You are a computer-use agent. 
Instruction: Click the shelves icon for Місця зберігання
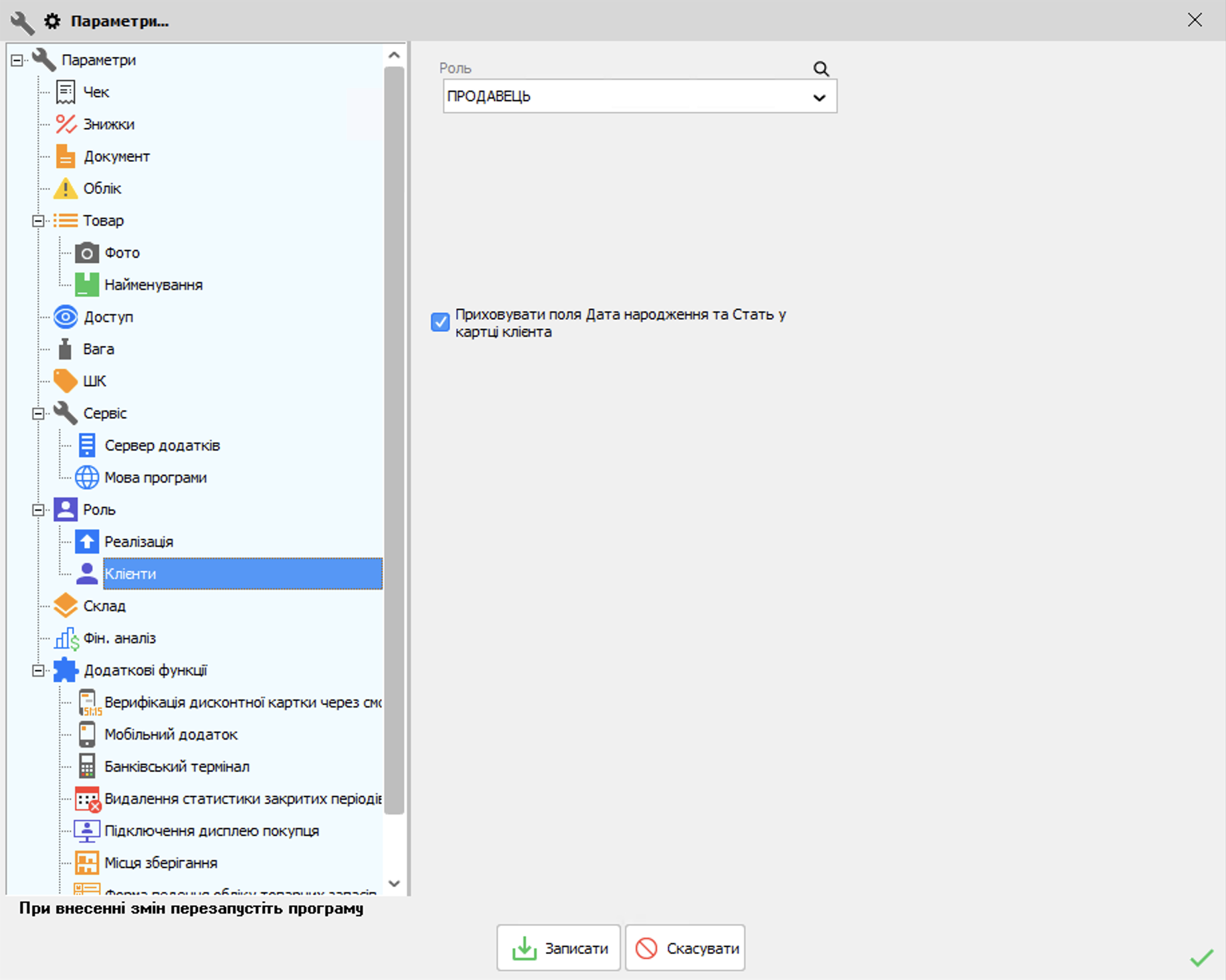87,863
